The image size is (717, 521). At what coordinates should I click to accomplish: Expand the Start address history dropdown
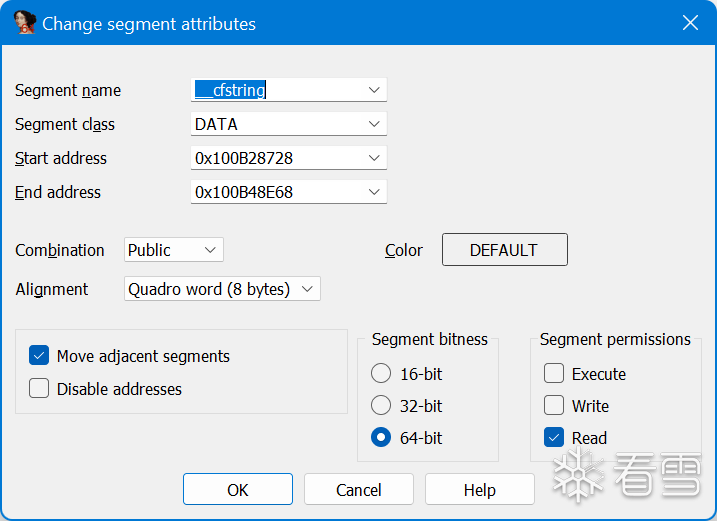[374, 158]
